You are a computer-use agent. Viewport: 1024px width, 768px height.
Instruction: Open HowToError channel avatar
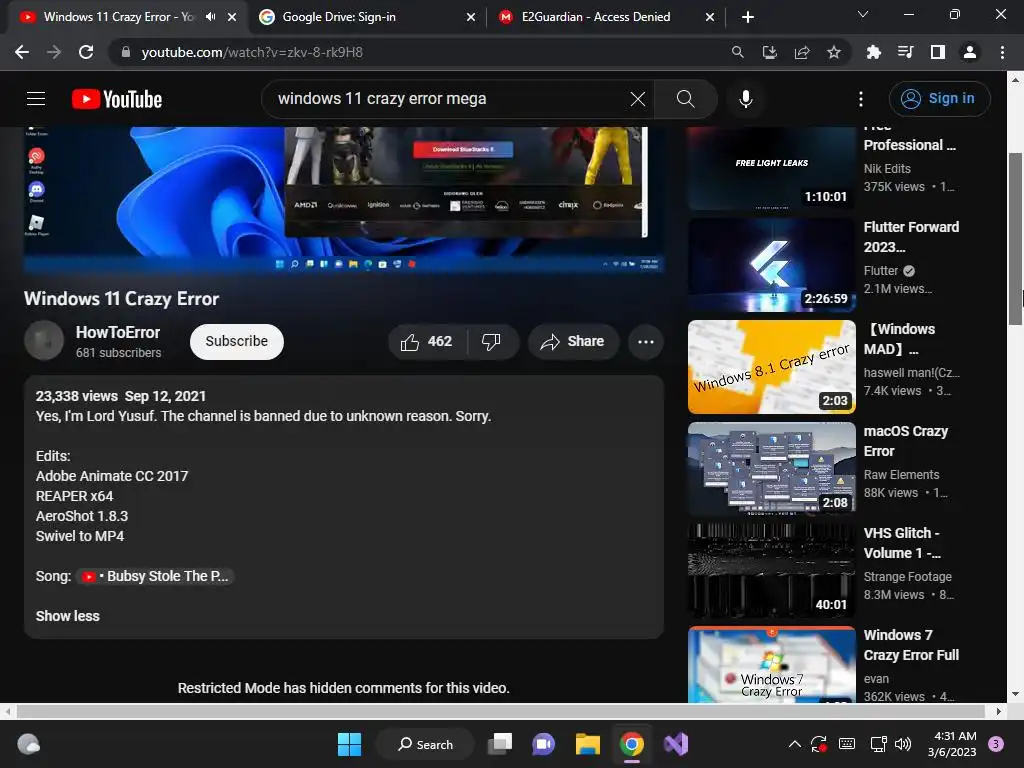click(x=44, y=340)
